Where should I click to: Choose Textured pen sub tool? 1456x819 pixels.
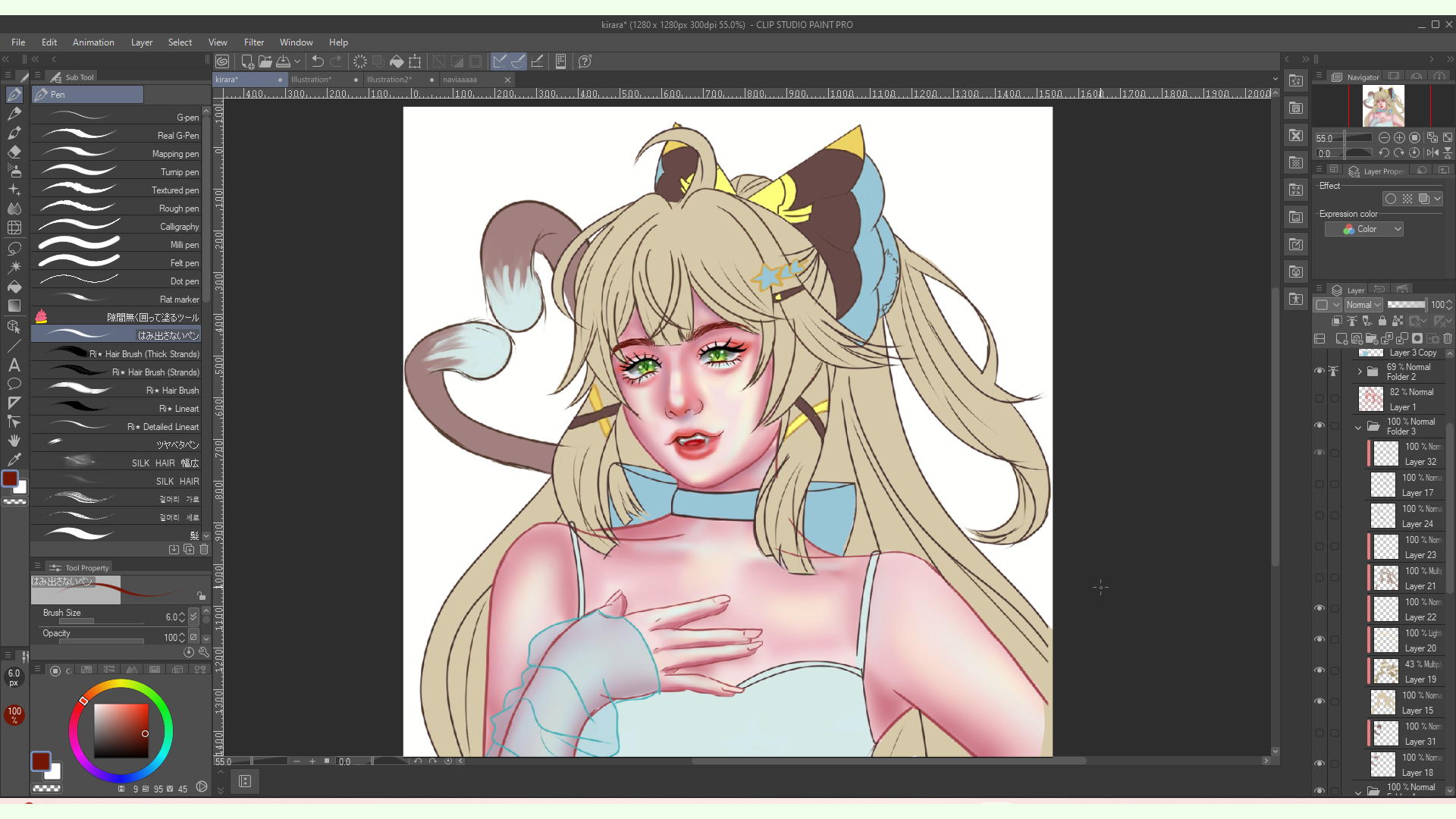[x=116, y=190]
